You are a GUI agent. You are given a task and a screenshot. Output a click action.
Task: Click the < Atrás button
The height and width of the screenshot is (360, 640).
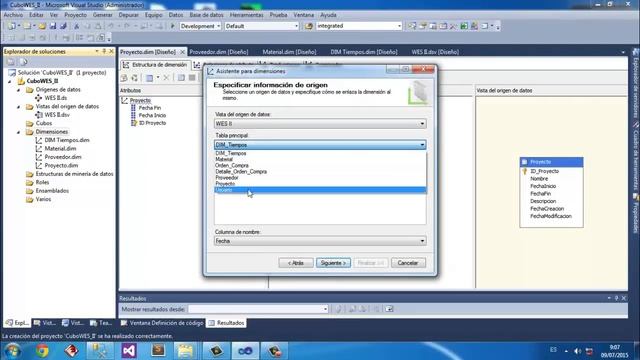(296, 263)
